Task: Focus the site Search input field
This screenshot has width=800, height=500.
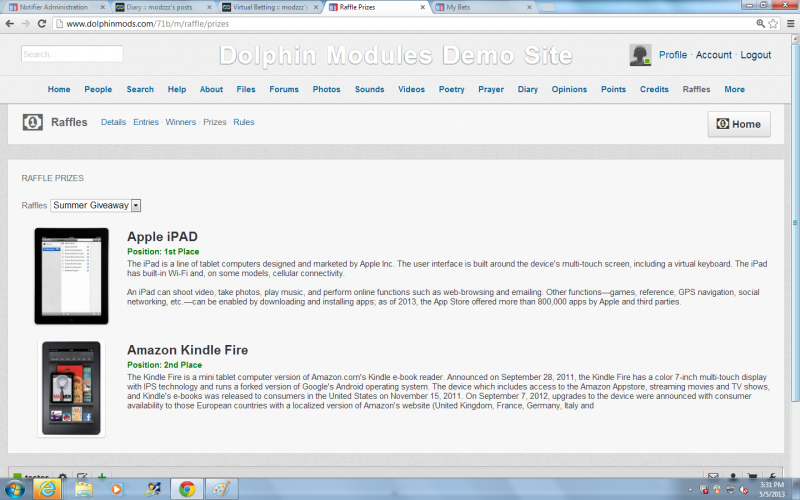Action: (72, 54)
